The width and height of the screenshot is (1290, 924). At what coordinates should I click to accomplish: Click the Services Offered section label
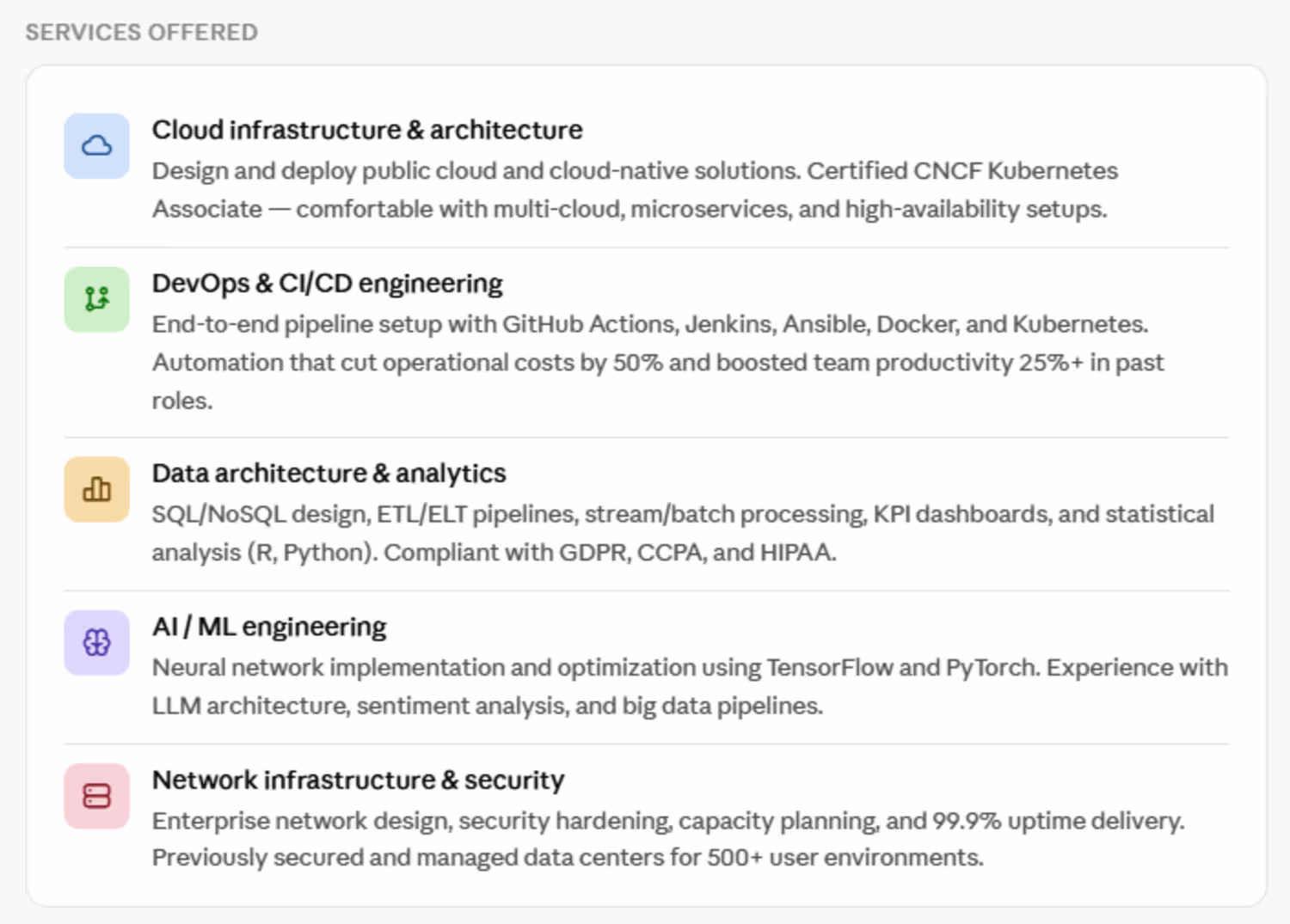[141, 33]
